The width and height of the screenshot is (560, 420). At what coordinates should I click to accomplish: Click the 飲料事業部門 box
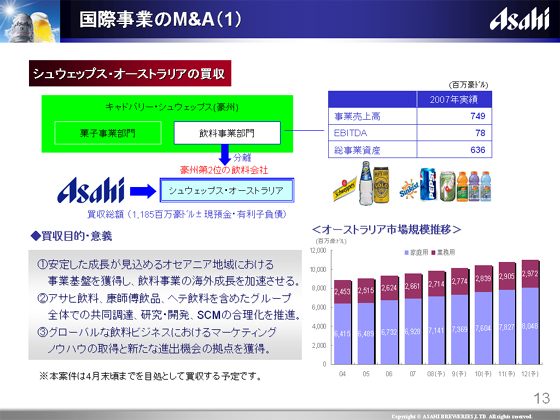pyautogui.click(x=227, y=133)
